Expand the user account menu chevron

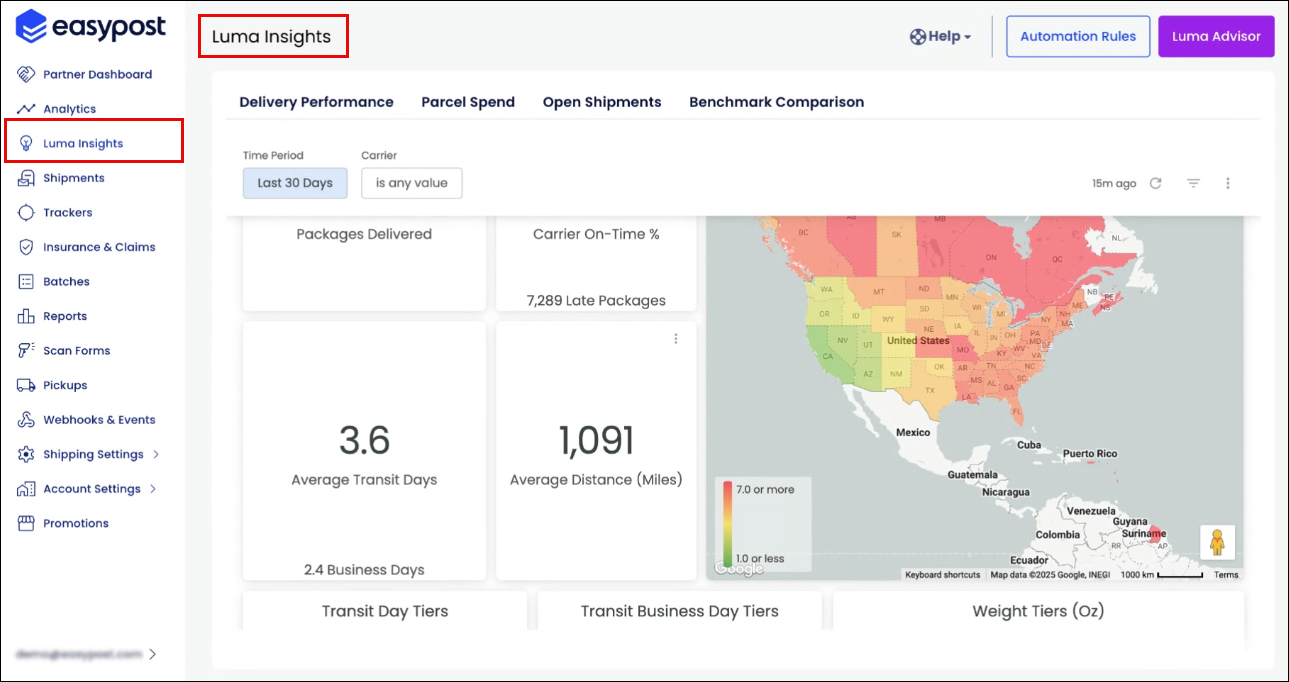coord(153,654)
